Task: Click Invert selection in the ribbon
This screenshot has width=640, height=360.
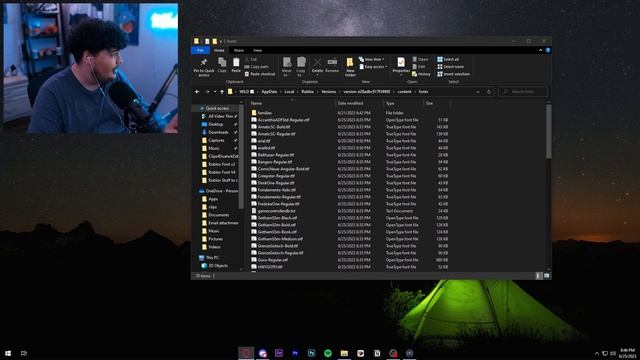Action: point(453,74)
